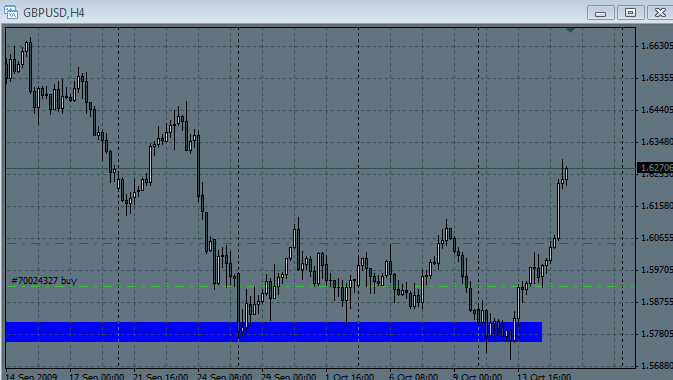This screenshot has height=380, width=673.
Task: Click the 1.56880 price scale value
Action: pos(656,366)
